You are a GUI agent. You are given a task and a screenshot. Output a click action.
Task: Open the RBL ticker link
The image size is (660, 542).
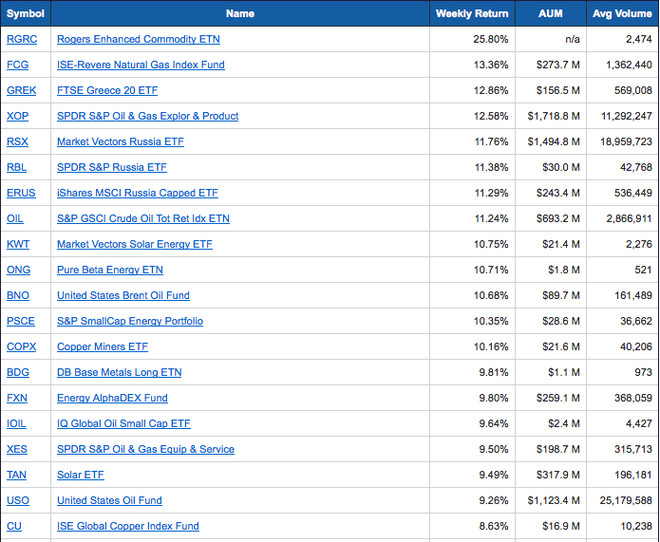click(16, 167)
